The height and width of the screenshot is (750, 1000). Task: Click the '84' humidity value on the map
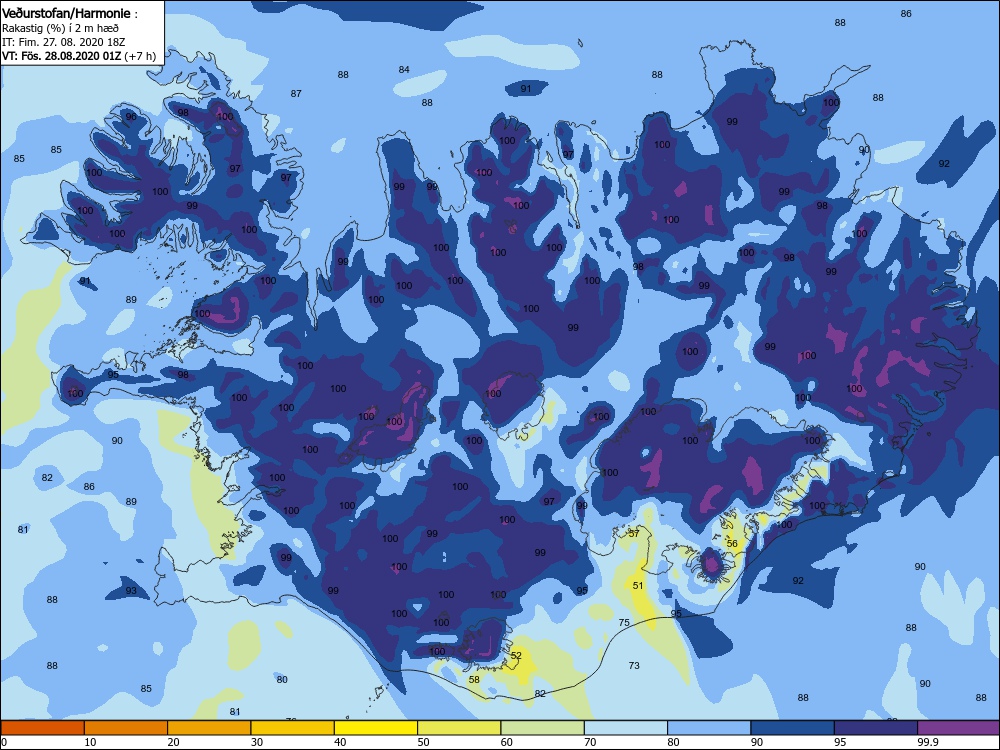tap(404, 70)
